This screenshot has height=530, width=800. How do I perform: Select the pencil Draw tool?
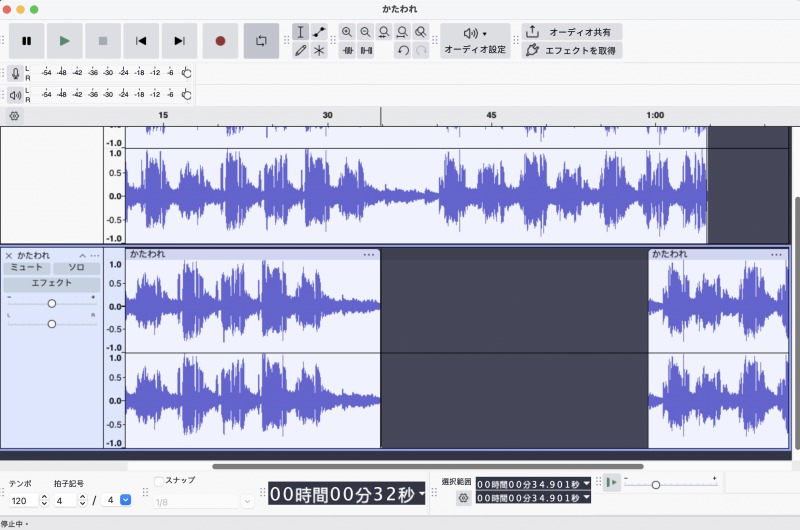coord(301,50)
